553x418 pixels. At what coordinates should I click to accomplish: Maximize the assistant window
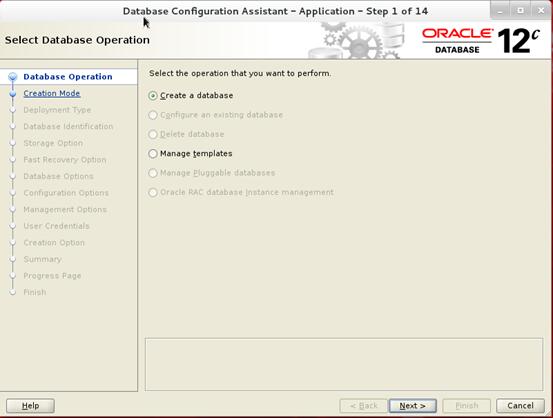click(520, 11)
